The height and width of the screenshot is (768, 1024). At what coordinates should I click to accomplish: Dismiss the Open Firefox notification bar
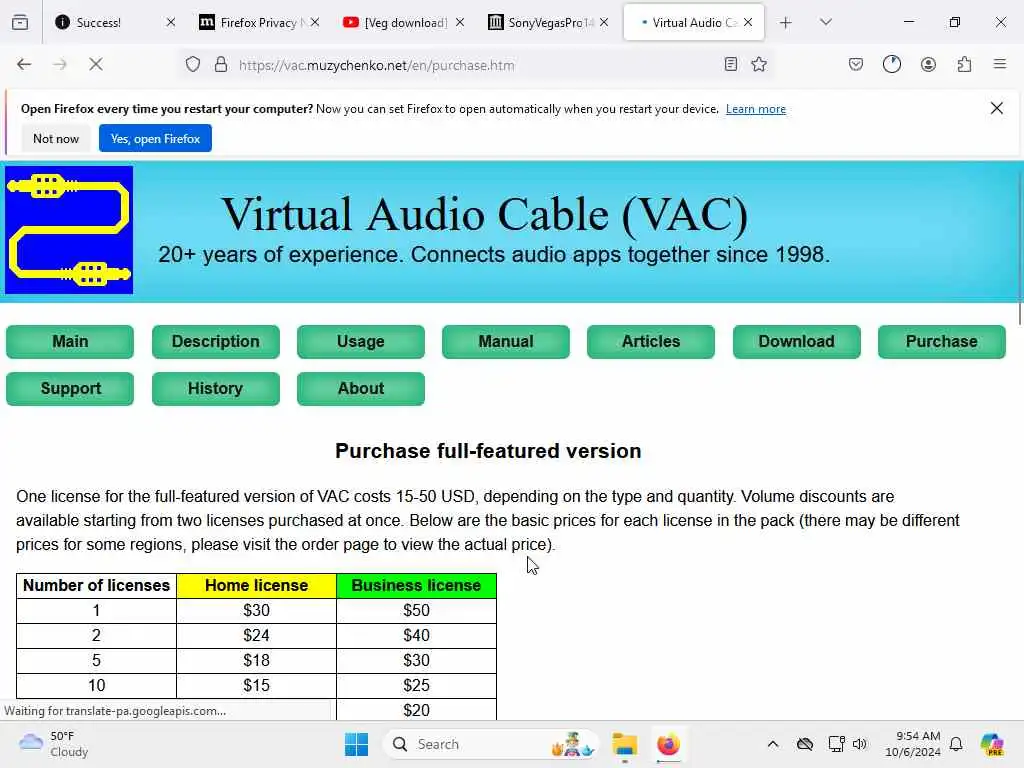pyautogui.click(x=997, y=108)
